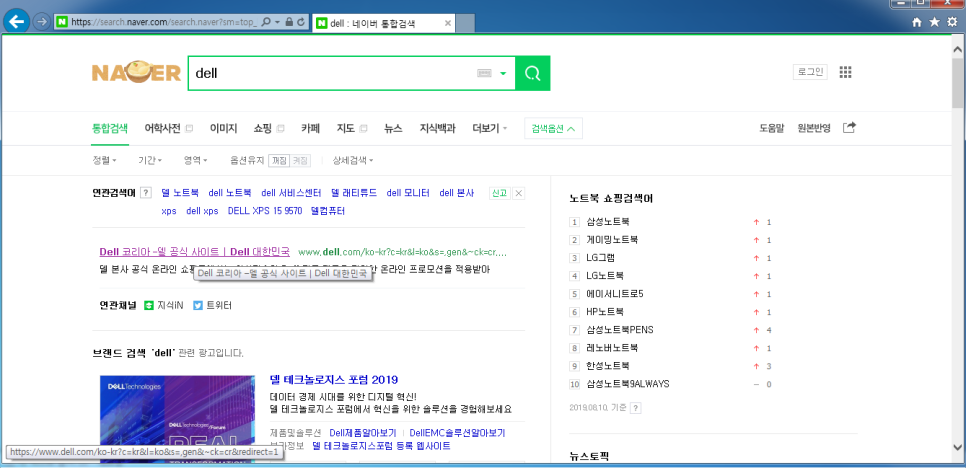Open the 정렬 sort dropdown
This screenshot has height=468, width=966.
point(104,160)
